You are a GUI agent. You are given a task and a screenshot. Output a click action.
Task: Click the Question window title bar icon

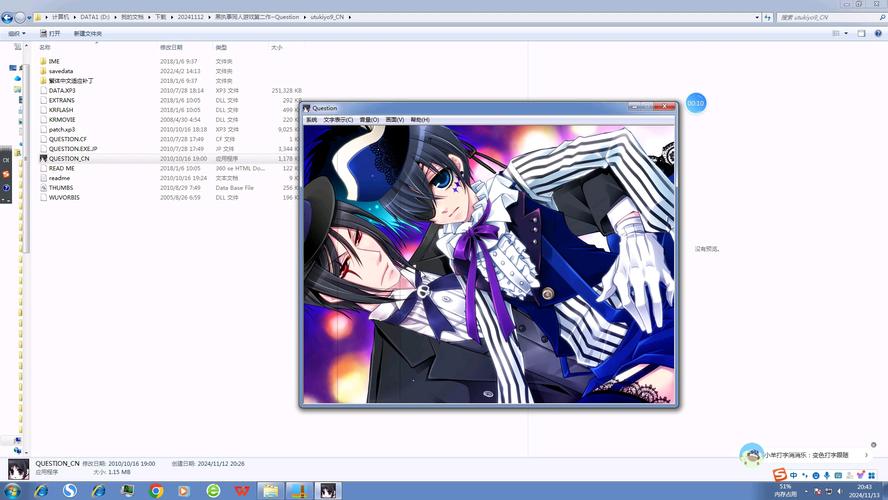306,108
